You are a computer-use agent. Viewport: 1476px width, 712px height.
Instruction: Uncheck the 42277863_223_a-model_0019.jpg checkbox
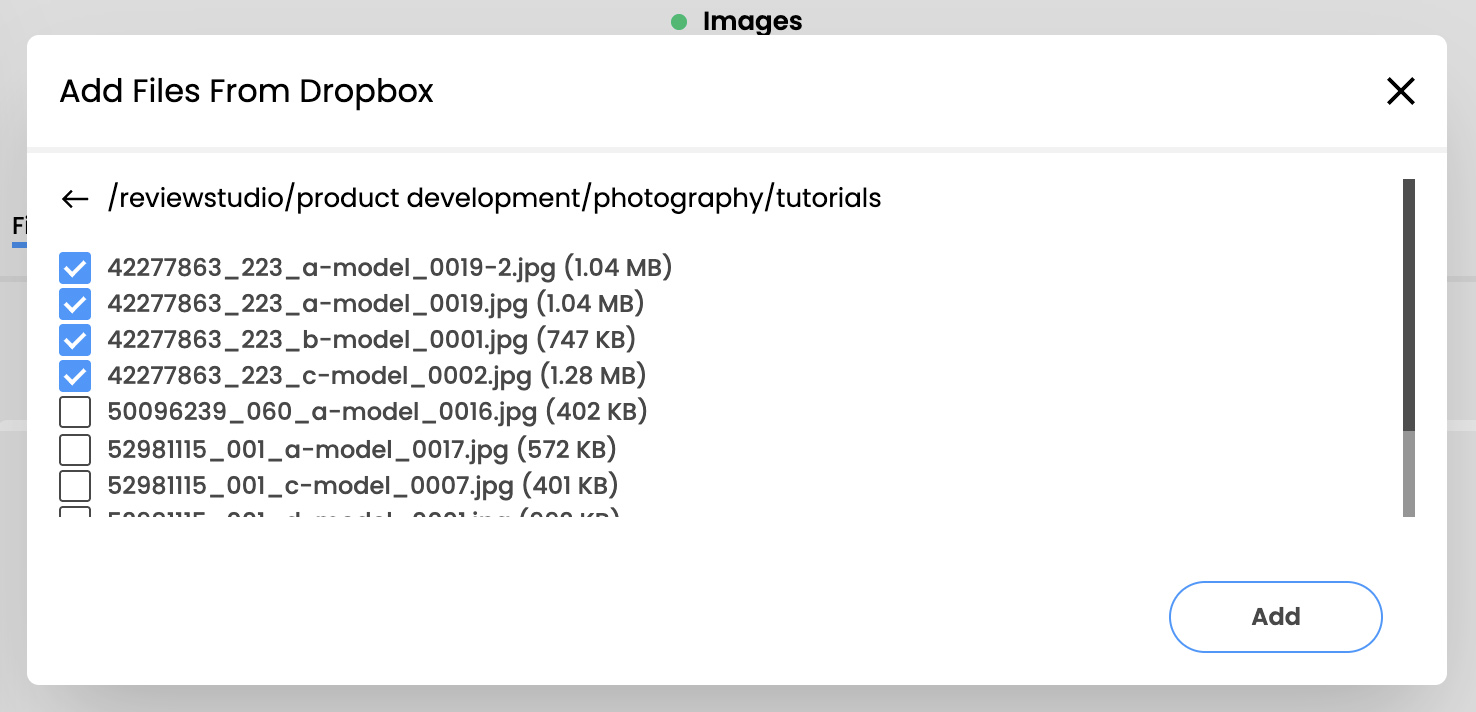coord(75,304)
